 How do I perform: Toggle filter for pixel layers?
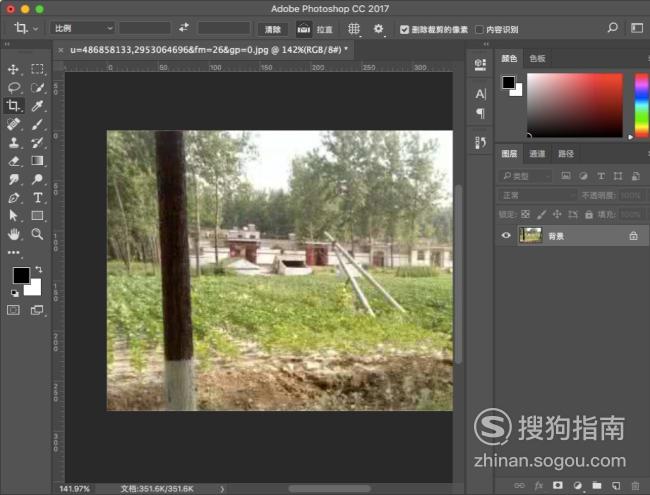[x=565, y=176]
